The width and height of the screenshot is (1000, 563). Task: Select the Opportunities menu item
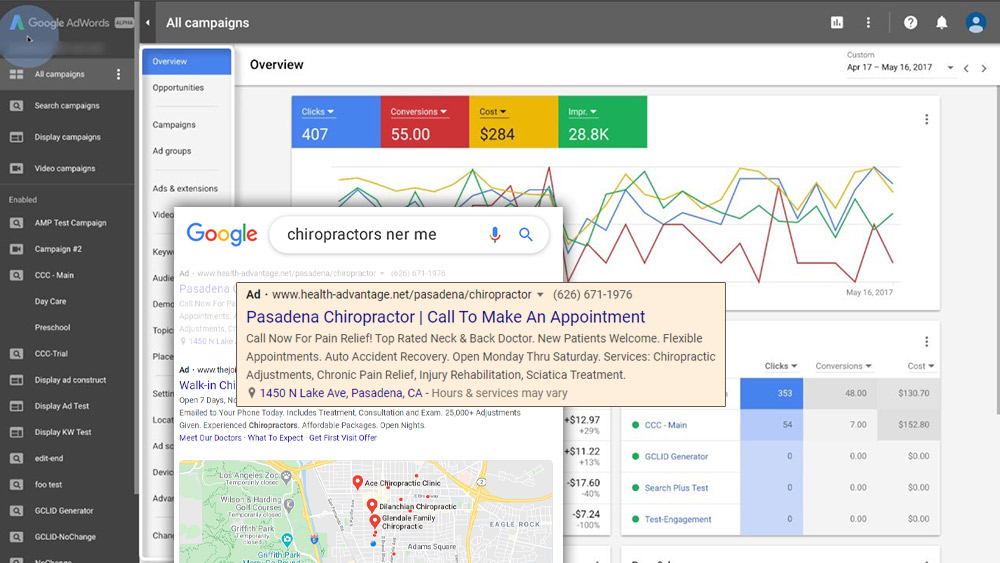[178, 88]
